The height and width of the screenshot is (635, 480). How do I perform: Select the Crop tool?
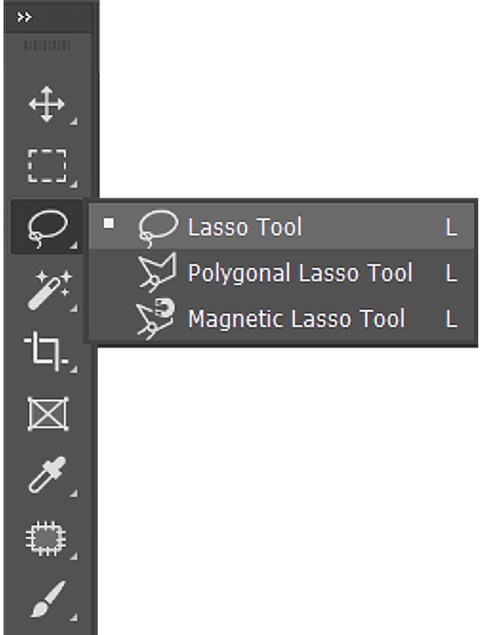(x=46, y=351)
